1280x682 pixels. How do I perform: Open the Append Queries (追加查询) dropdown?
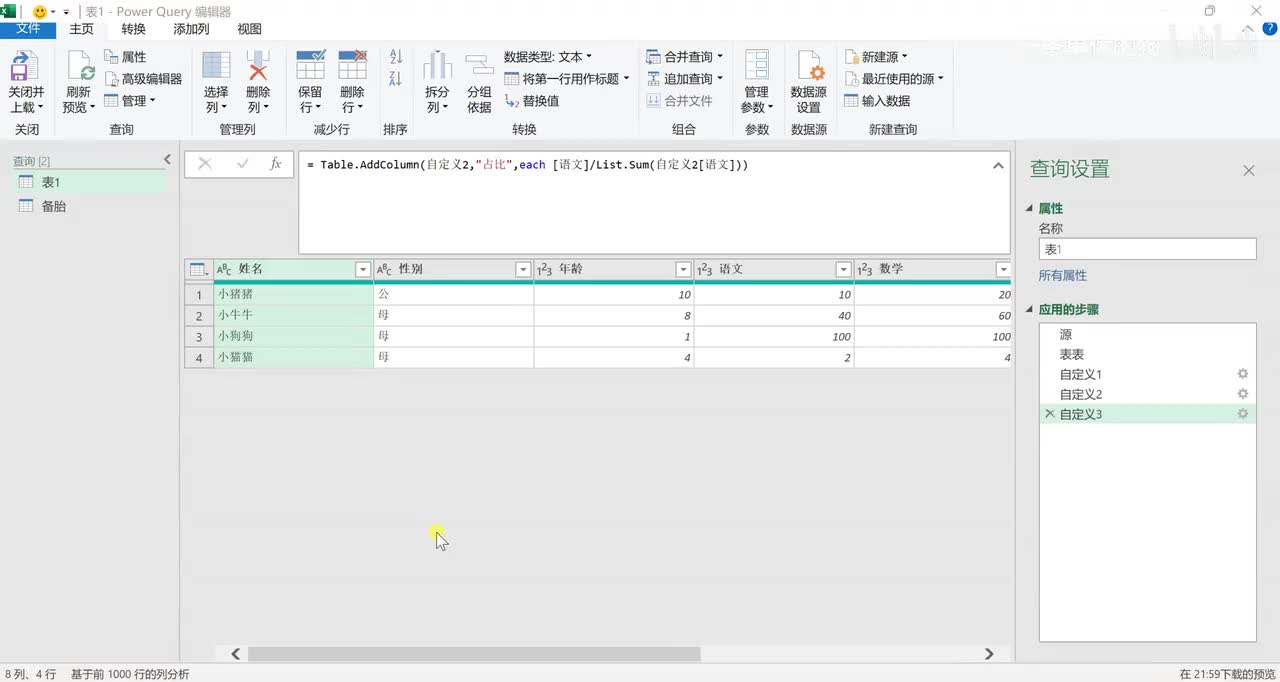point(685,79)
